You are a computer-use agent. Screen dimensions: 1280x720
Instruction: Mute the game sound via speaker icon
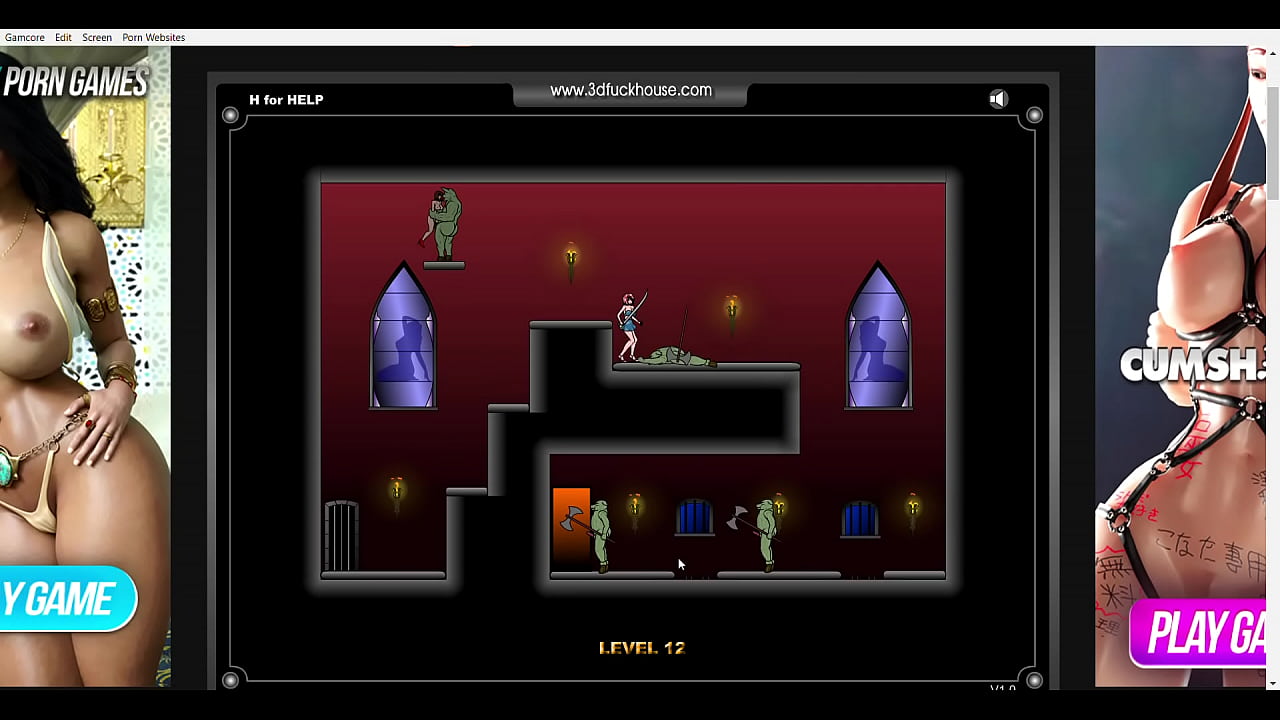[x=998, y=99]
